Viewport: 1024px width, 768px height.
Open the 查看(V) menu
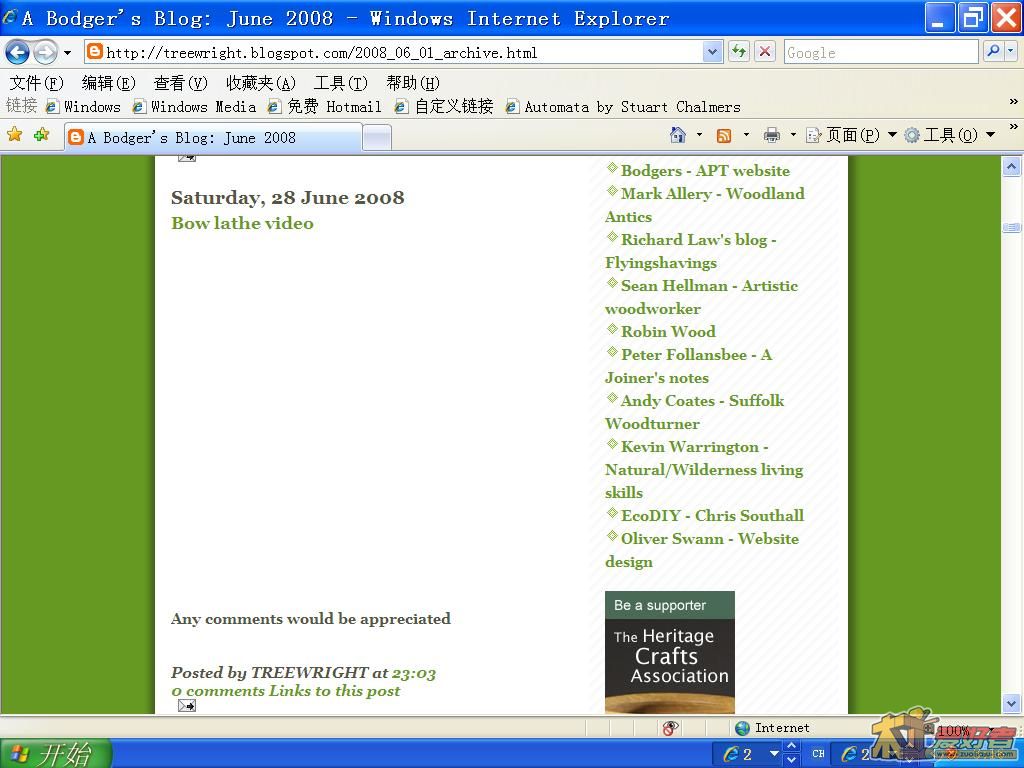coord(180,83)
